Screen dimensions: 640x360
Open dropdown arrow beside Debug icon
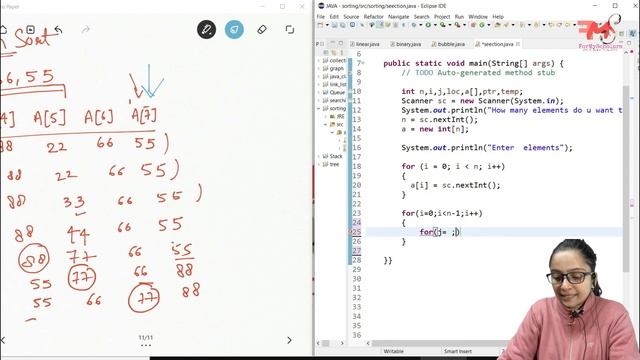pyautogui.click(x=420, y=25)
